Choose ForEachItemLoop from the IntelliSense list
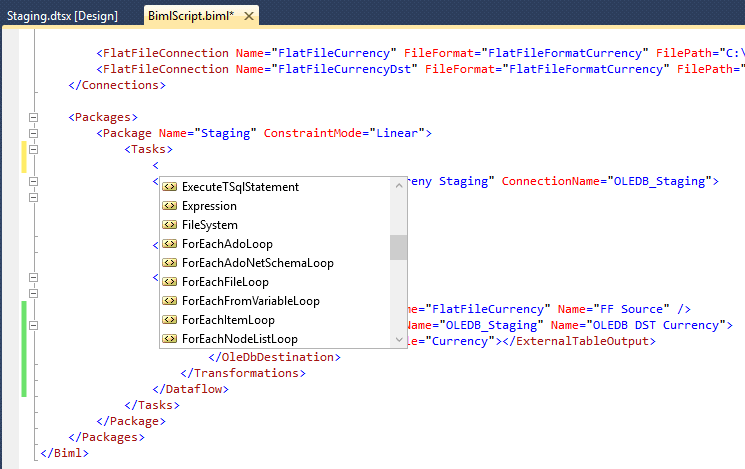Viewport: 745px width, 469px height. pos(228,320)
